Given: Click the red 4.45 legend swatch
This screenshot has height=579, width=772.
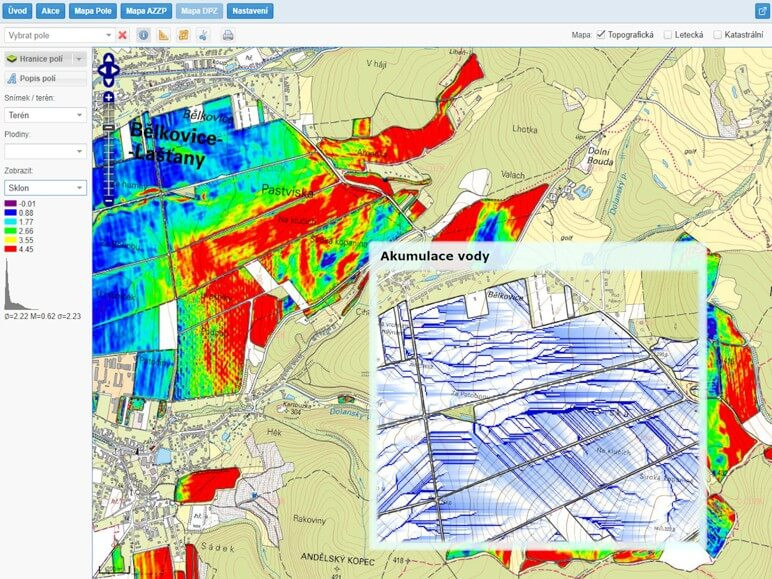Looking at the screenshot, I should [x=11, y=250].
